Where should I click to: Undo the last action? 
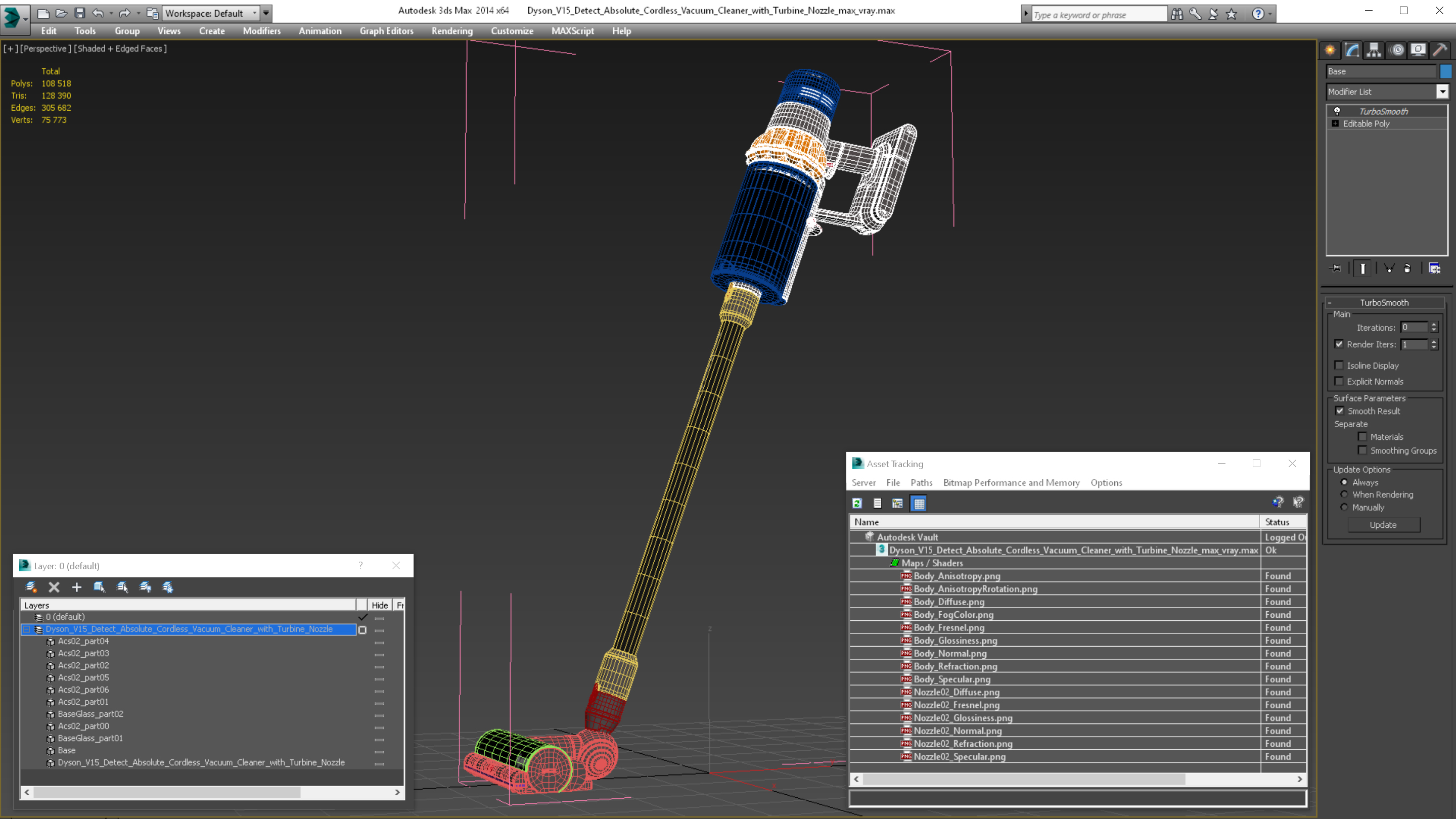pyautogui.click(x=98, y=13)
